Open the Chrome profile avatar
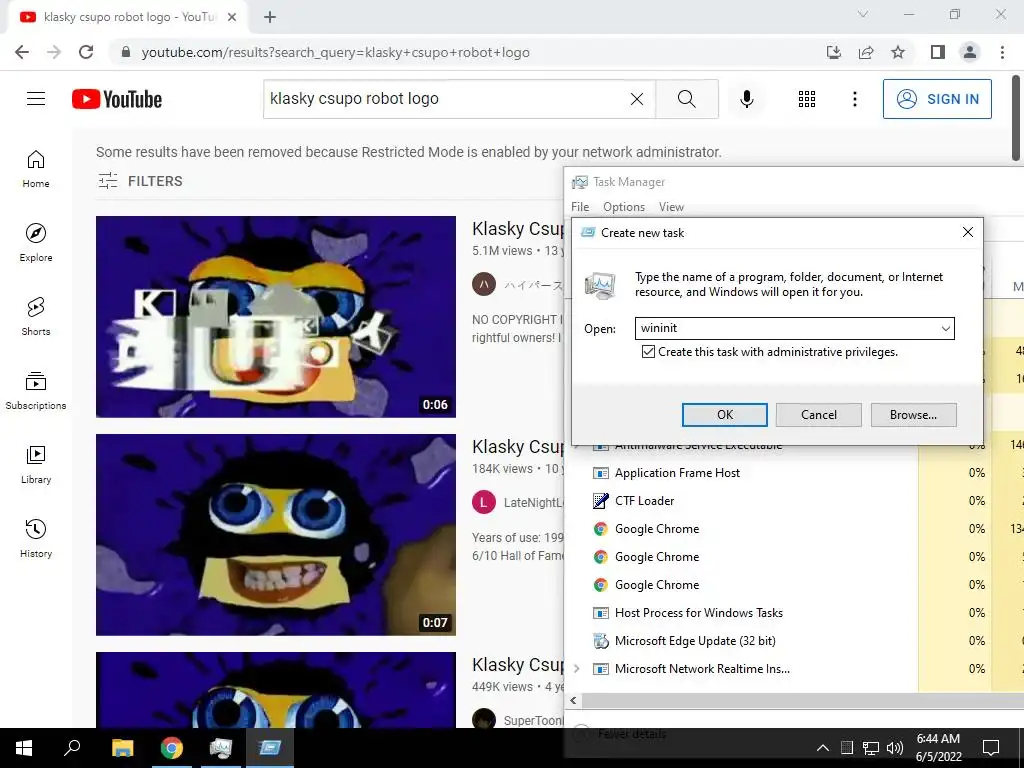Screen dimensions: 1024x768 [x=970, y=52]
